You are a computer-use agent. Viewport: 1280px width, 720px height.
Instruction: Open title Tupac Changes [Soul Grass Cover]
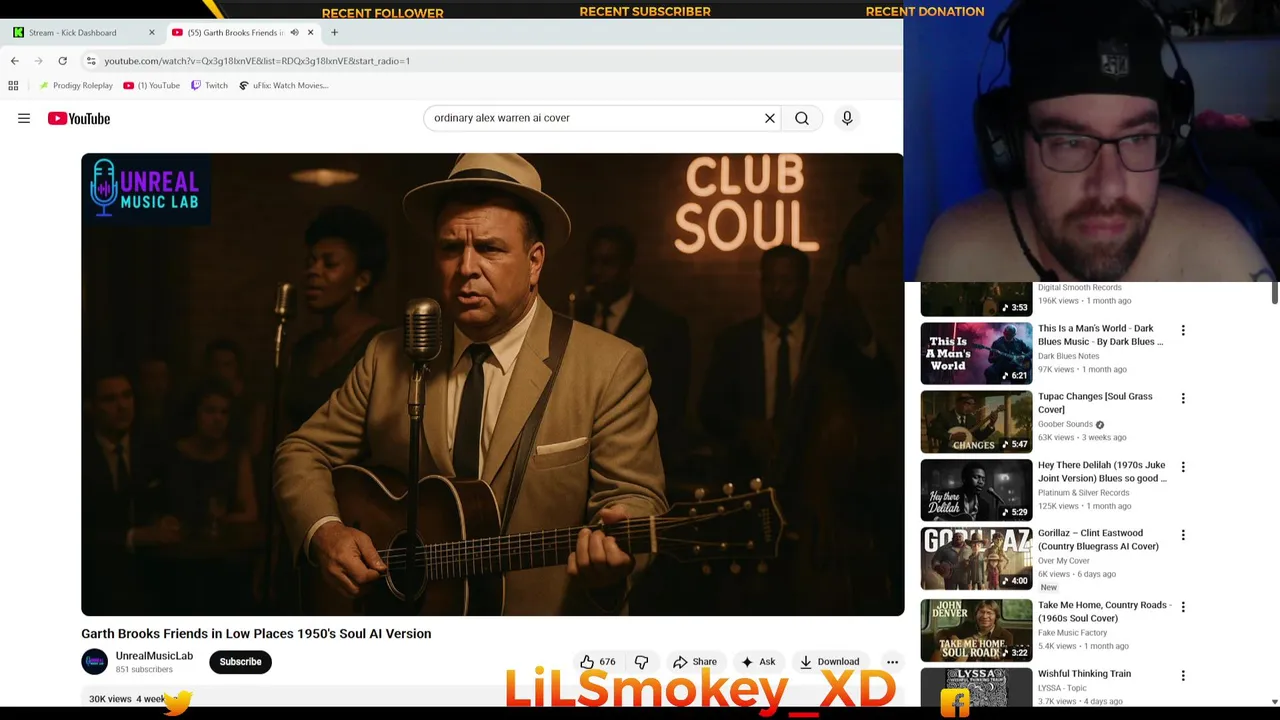pos(1095,403)
